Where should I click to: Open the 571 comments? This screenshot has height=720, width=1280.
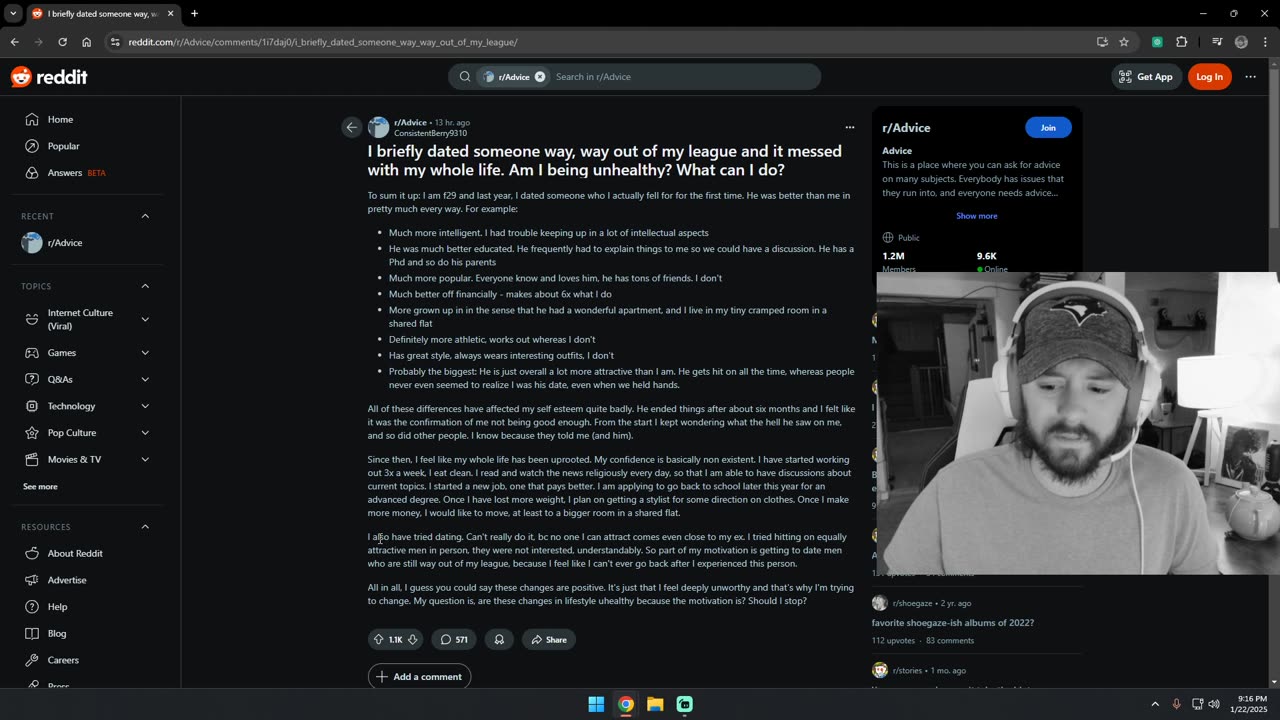pos(454,640)
